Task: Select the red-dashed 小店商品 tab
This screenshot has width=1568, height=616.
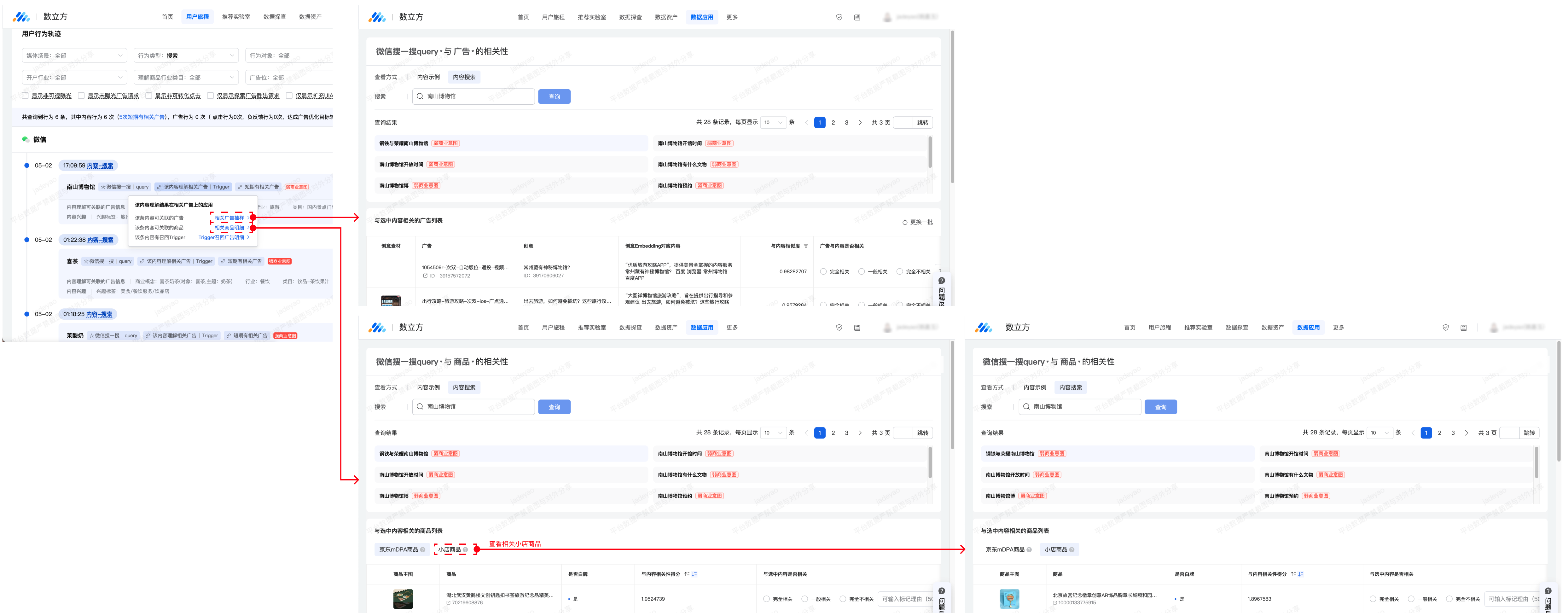Action: (x=449, y=550)
